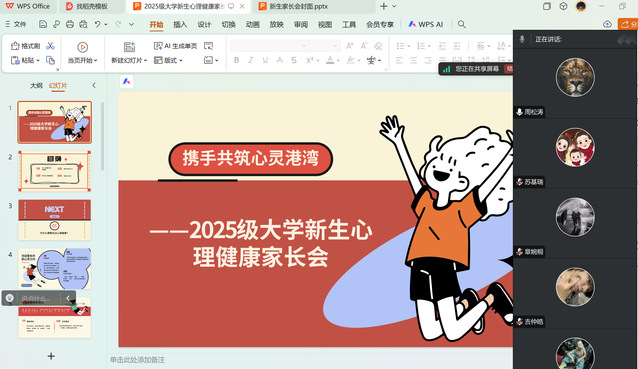Select slide 3 NEXT thumbnail
Screen dimensions: 638x369
coord(55,220)
